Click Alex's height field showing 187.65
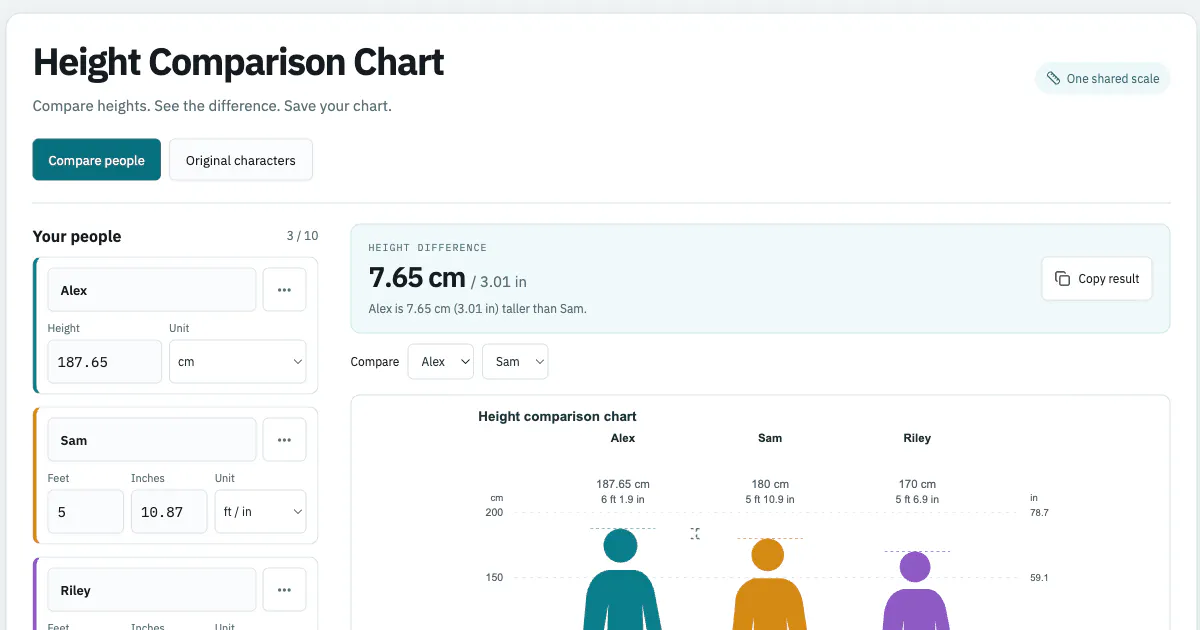This screenshot has height=630, width=1200. [105, 362]
